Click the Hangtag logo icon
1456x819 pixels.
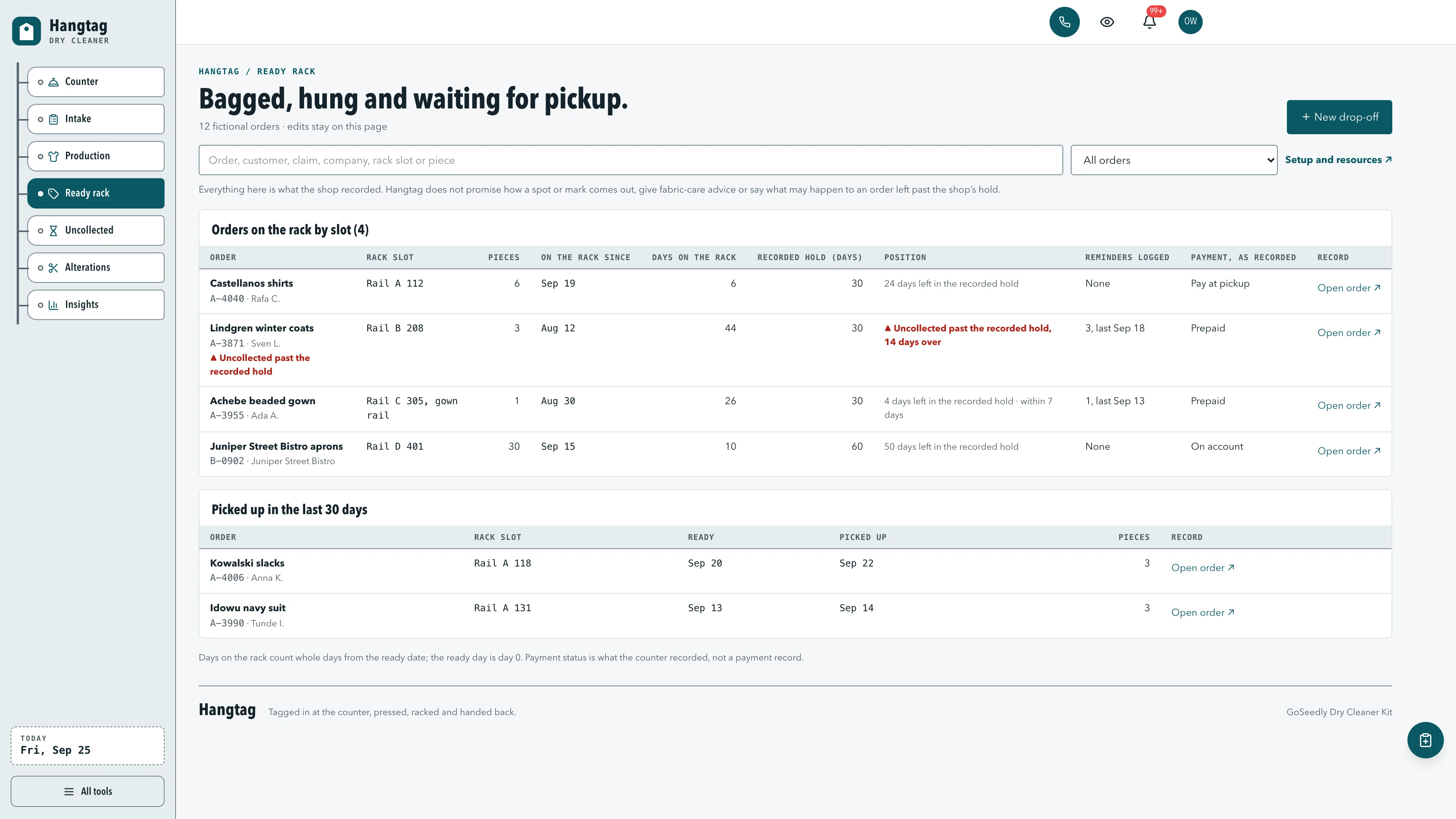[x=26, y=31]
